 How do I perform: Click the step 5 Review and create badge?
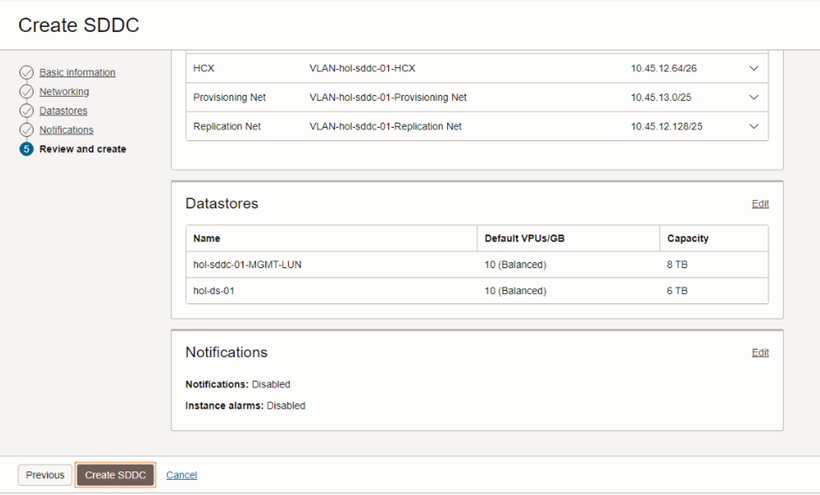[26, 149]
